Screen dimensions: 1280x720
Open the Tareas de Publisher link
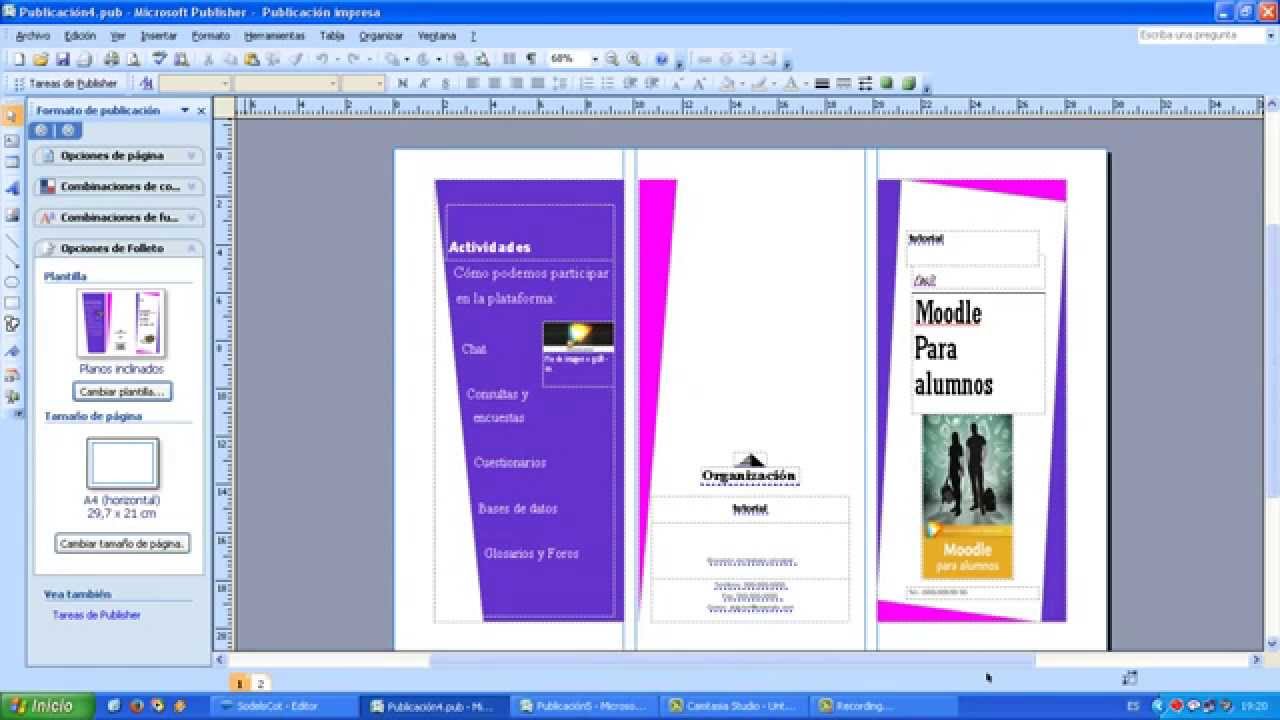click(x=96, y=615)
